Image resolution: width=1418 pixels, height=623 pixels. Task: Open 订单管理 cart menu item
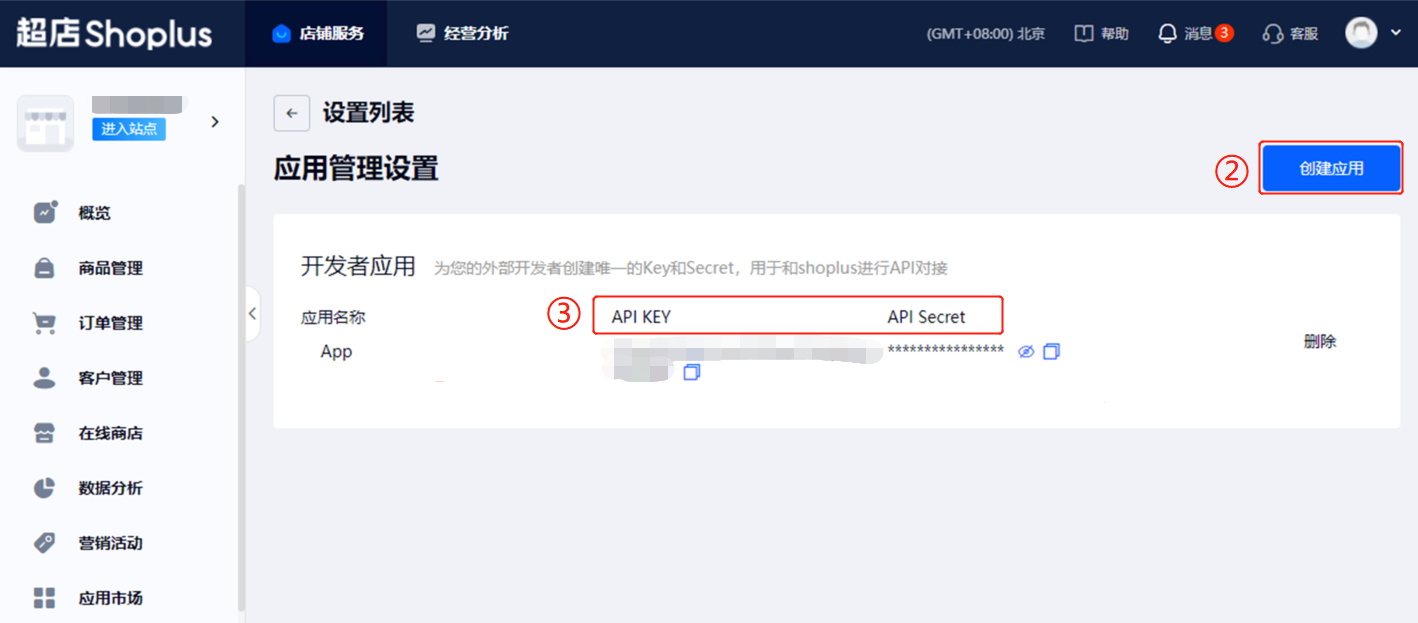point(110,323)
